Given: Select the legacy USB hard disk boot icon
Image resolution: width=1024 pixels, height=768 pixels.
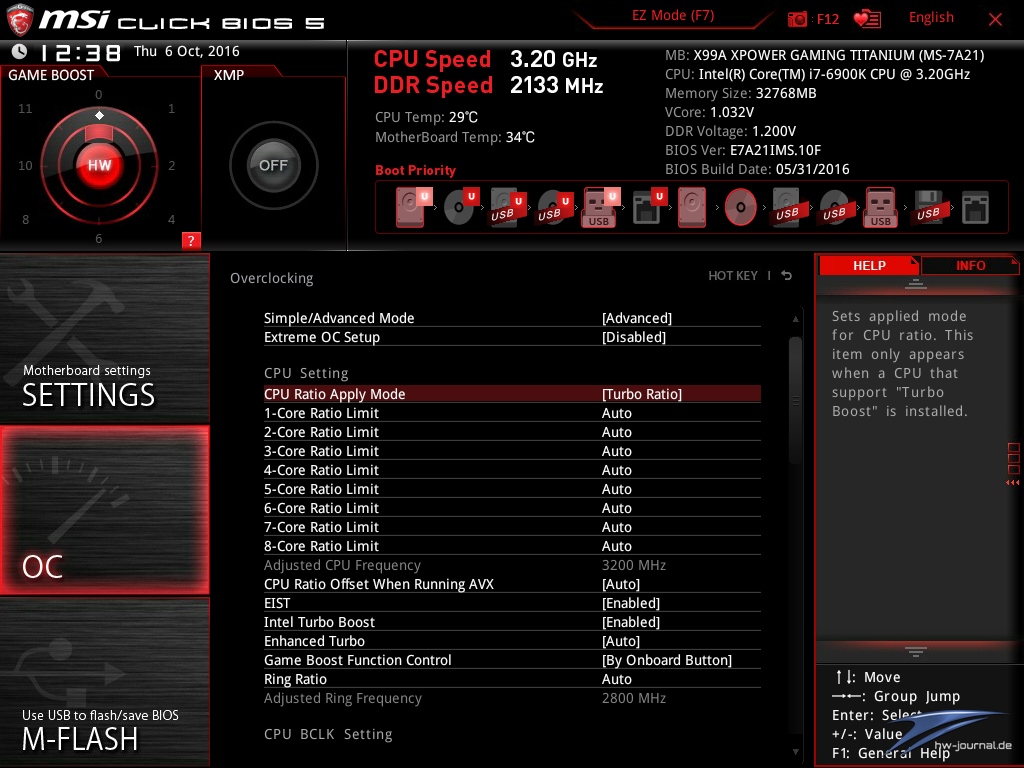Looking at the screenshot, I should point(788,208).
